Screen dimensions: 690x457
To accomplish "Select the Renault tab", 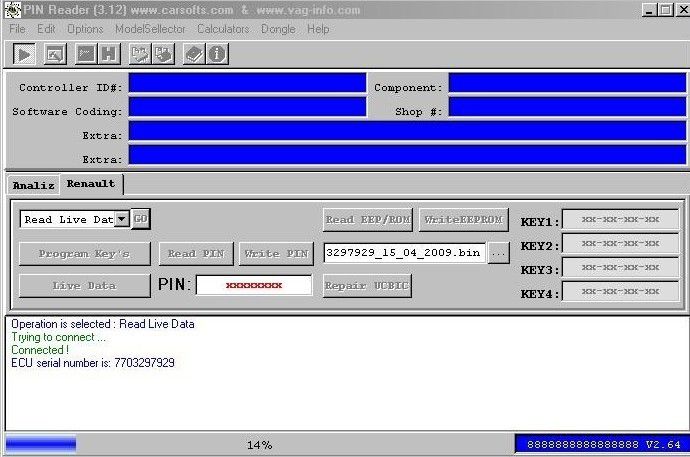I will point(91,184).
